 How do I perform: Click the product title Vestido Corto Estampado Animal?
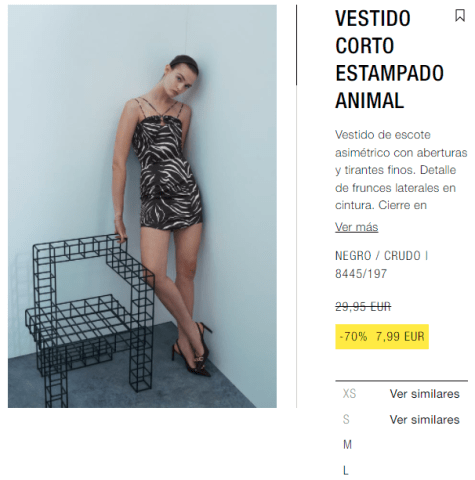point(389,59)
